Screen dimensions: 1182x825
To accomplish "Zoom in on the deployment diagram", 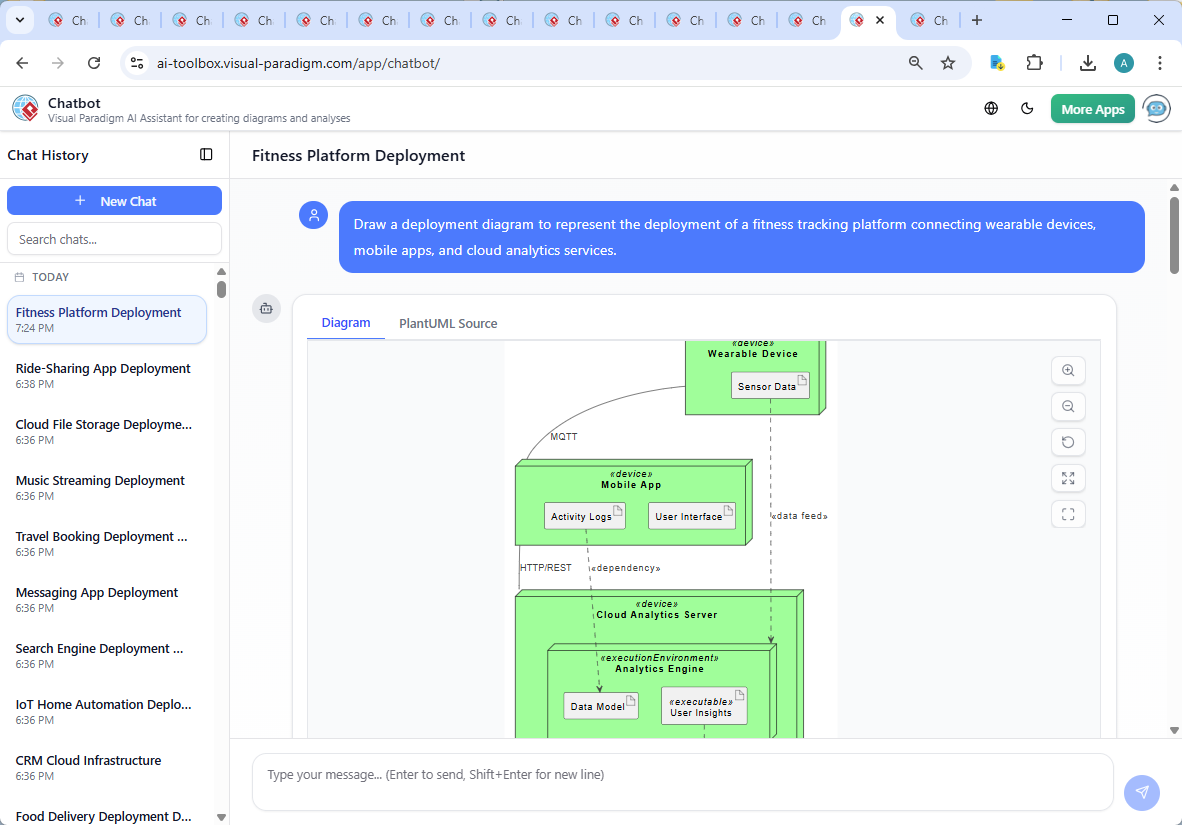I will [x=1068, y=370].
